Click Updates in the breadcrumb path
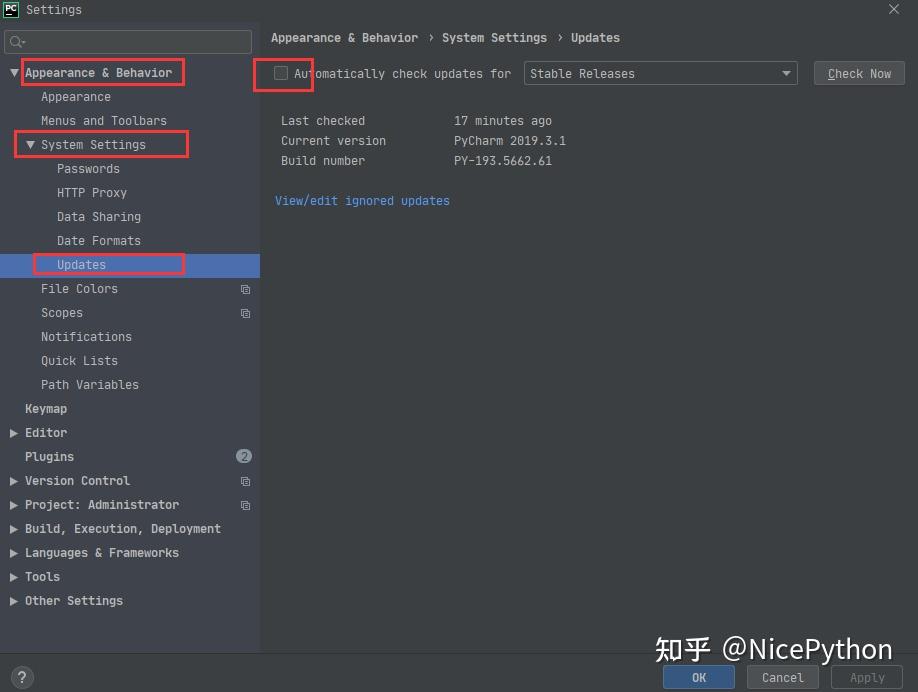918x692 pixels. tap(595, 37)
